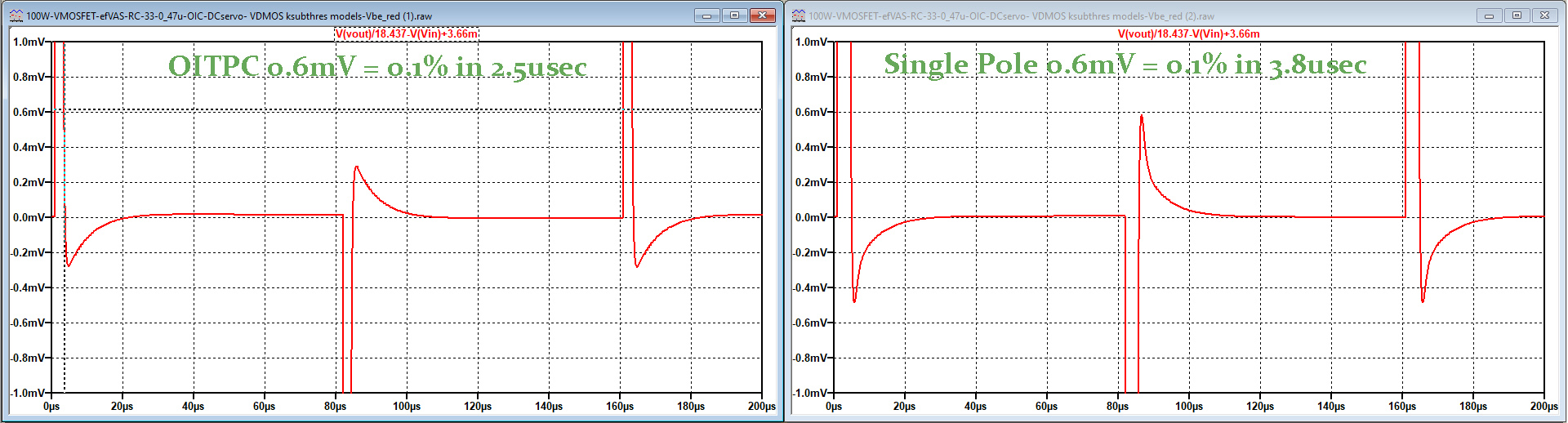Click the 140µs time label in right plot
This screenshot has height=423, width=1568.
1331,406
